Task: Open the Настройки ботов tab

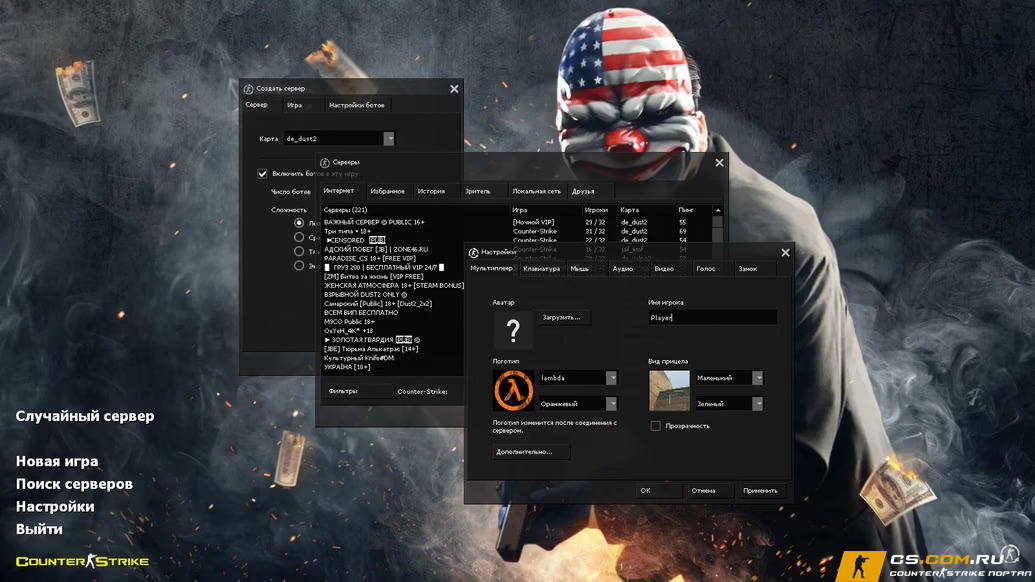Action: click(356, 105)
